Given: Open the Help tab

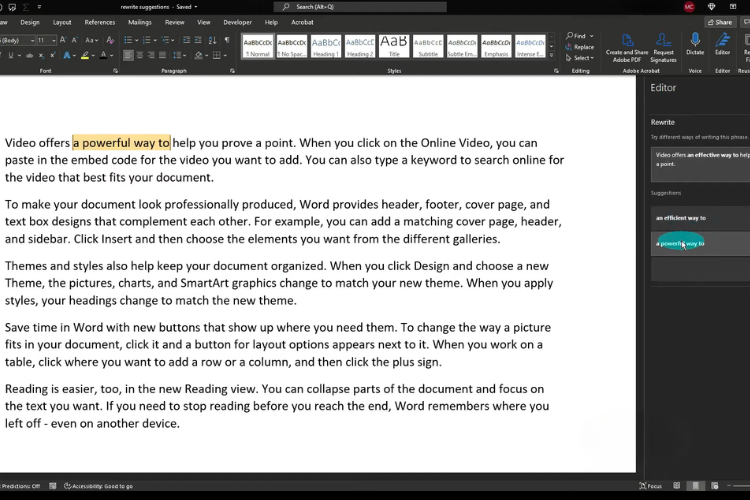Looking at the screenshot, I should point(271,22).
